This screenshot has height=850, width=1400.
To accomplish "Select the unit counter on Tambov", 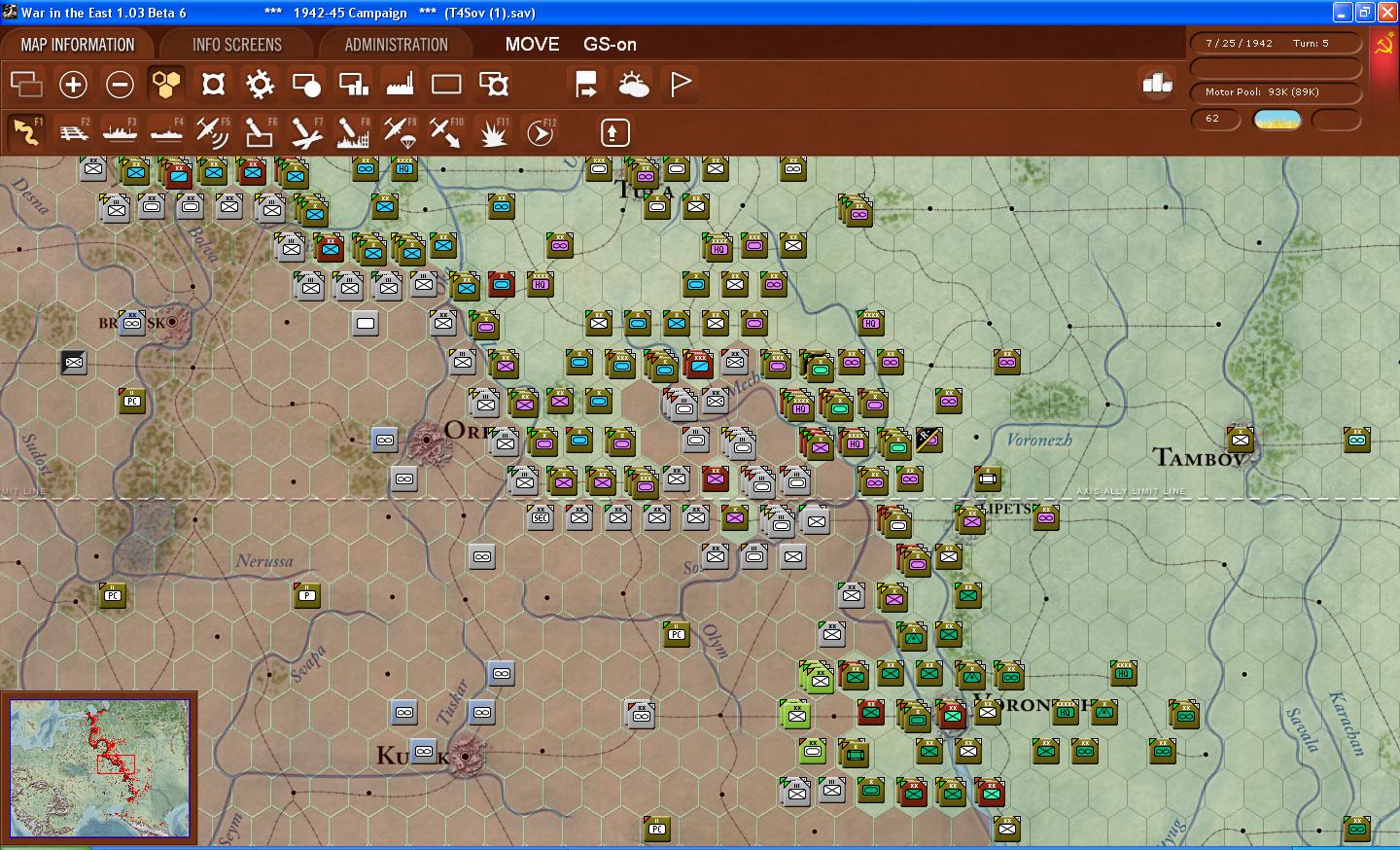I will [1241, 439].
